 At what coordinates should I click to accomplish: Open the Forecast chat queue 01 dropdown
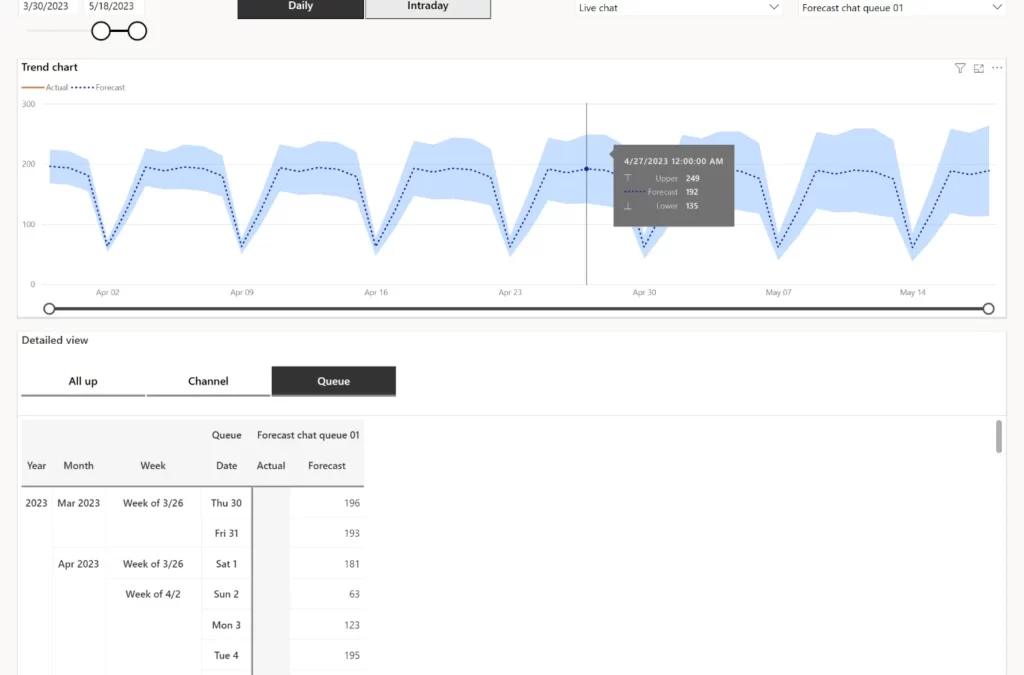pyautogui.click(x=901, y=8)
